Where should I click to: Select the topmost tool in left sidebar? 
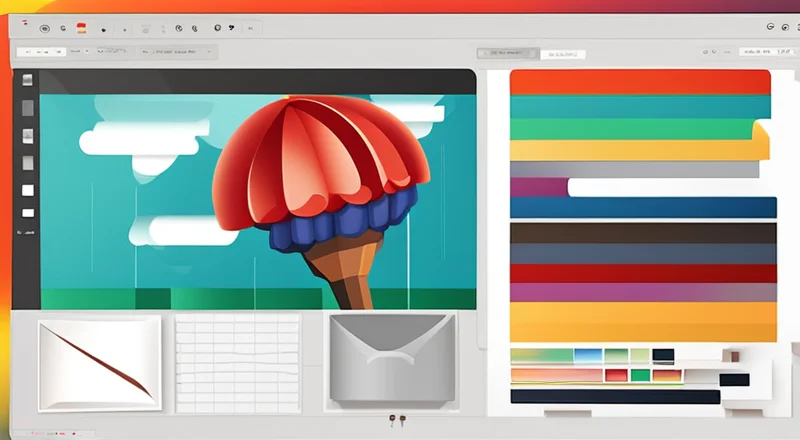pyautogui.click(x=27, y=80)
